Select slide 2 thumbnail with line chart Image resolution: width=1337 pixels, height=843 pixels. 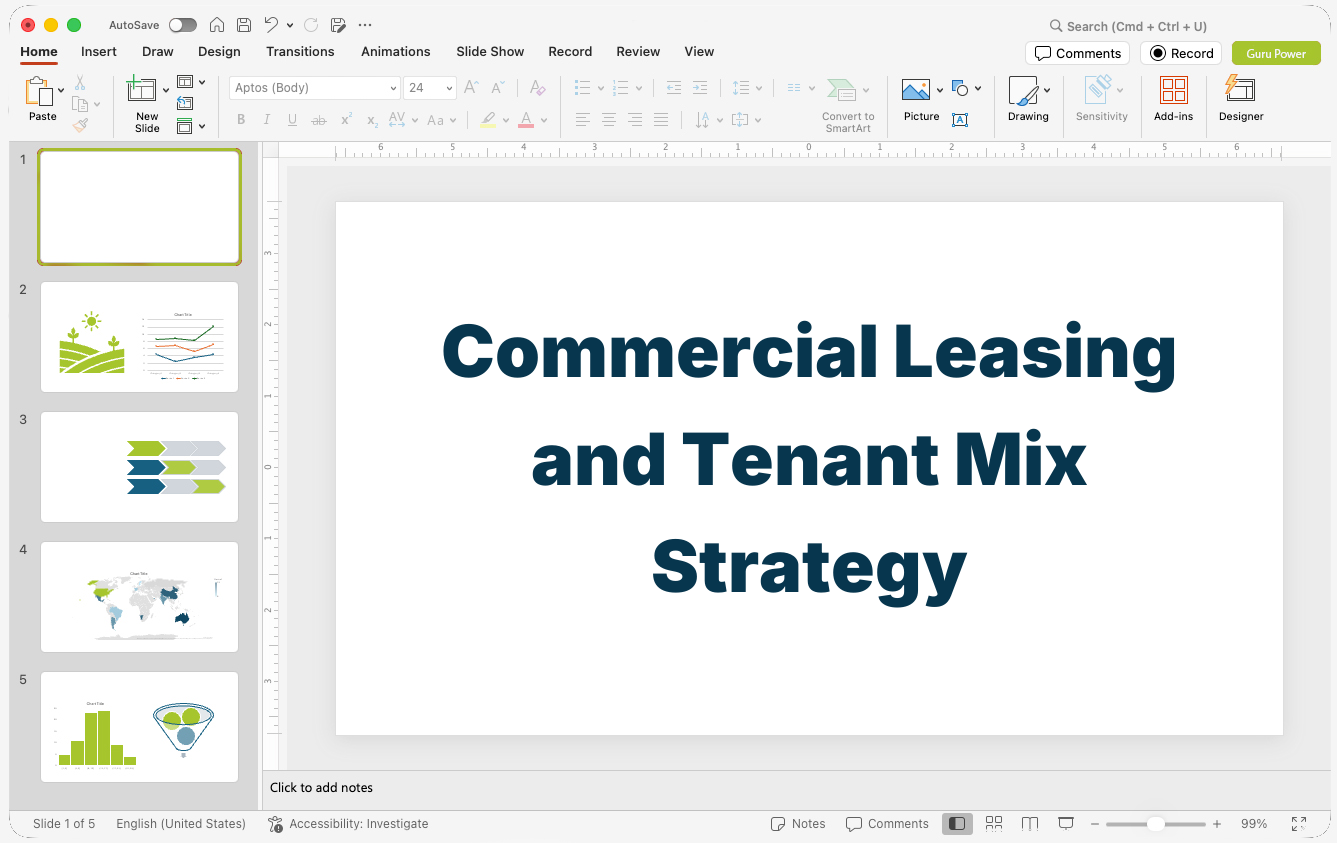(x=139, y=337)
